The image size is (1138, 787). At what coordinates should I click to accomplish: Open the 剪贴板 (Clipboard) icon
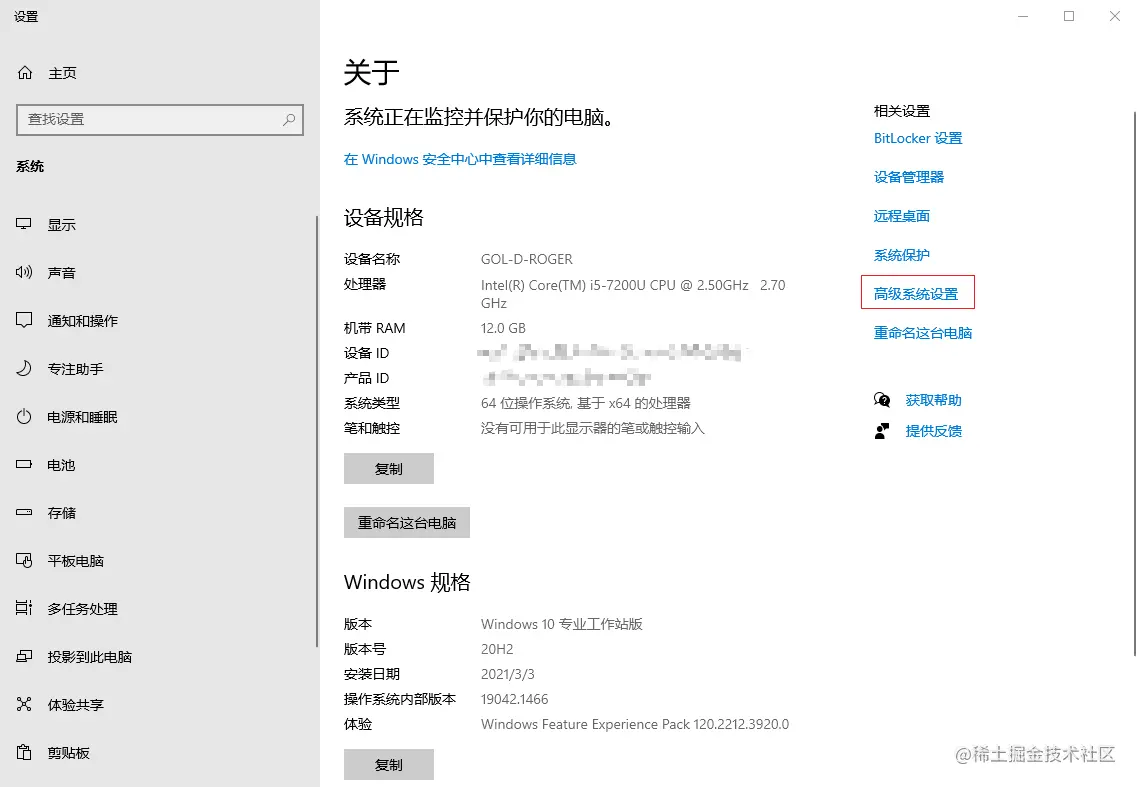[23, 752]
